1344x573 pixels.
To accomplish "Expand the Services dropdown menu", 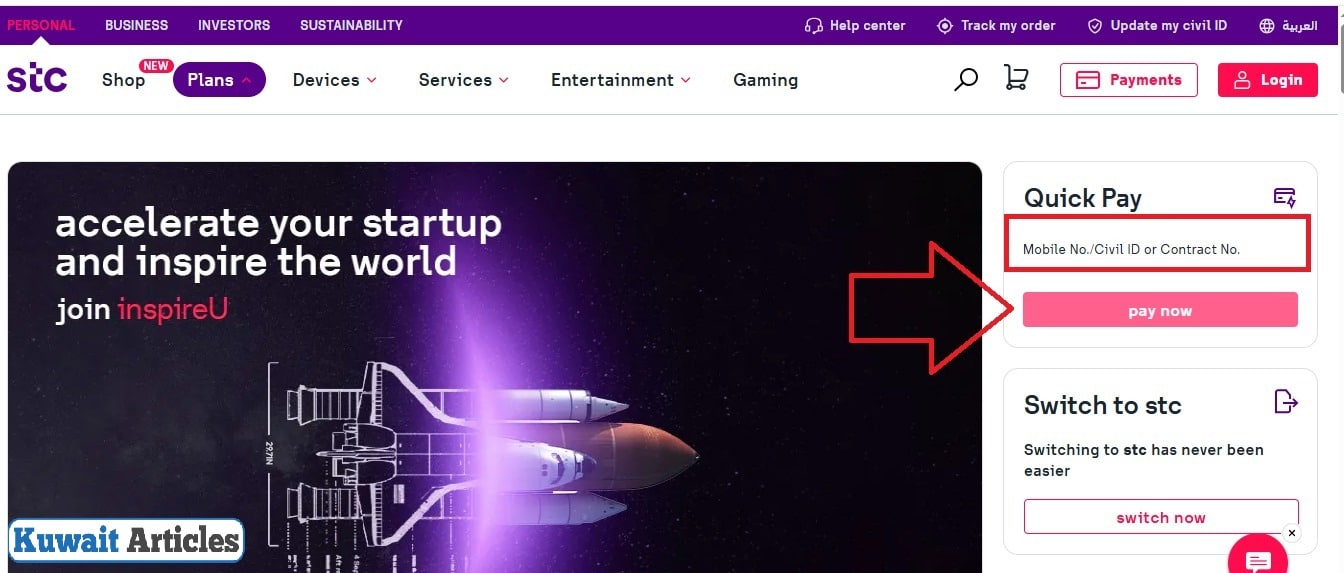I will coord(463,80).
